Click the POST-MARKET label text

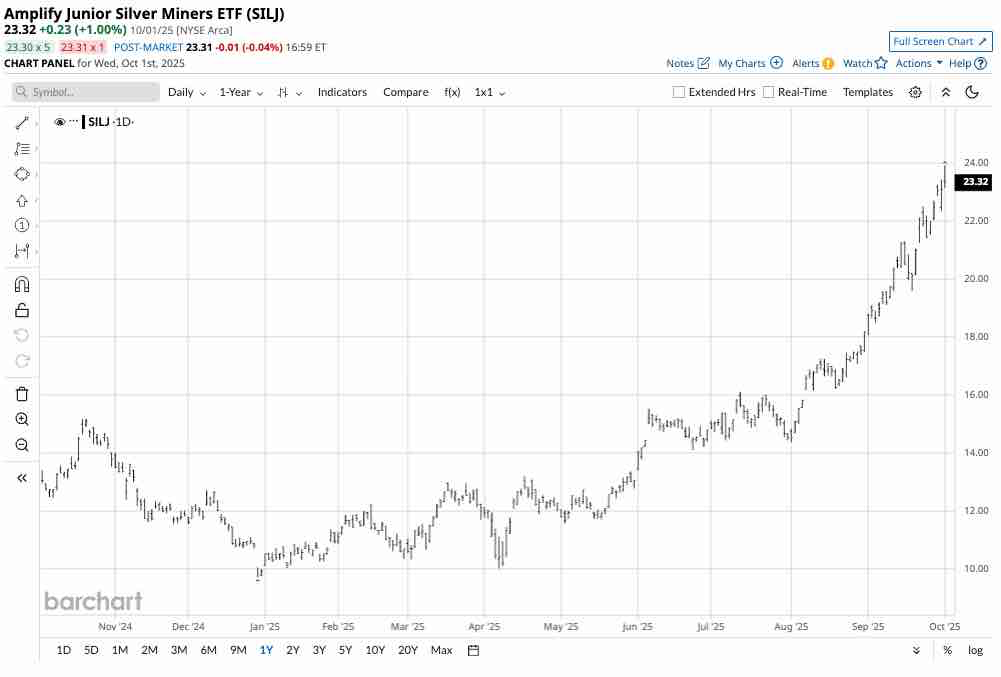tap(148, 47)
